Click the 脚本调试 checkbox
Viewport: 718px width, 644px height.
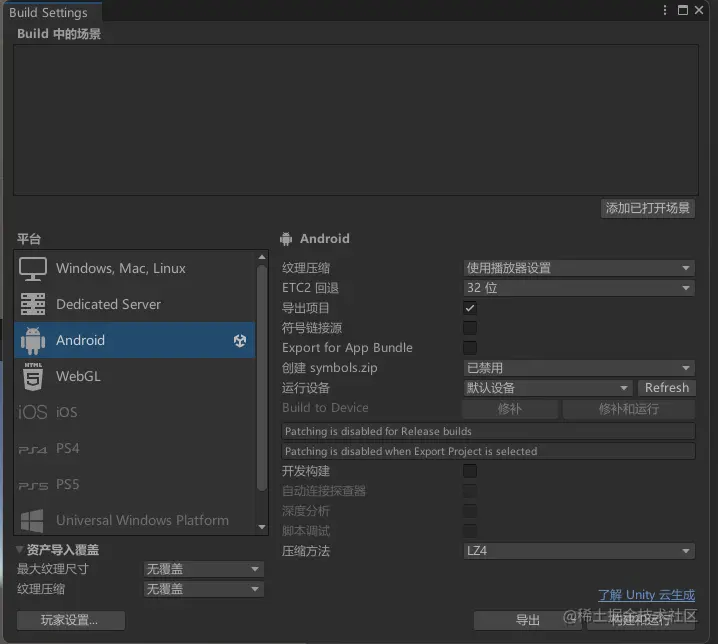click(x=470, y=531)
